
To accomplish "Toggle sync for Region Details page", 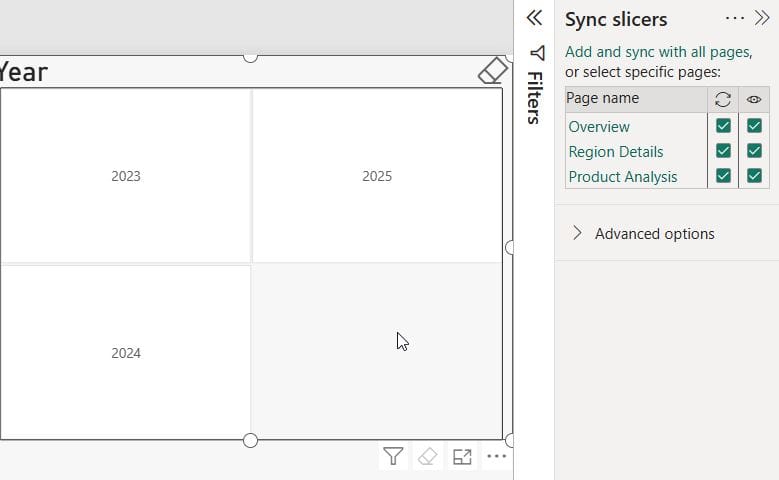I will 723,151.
